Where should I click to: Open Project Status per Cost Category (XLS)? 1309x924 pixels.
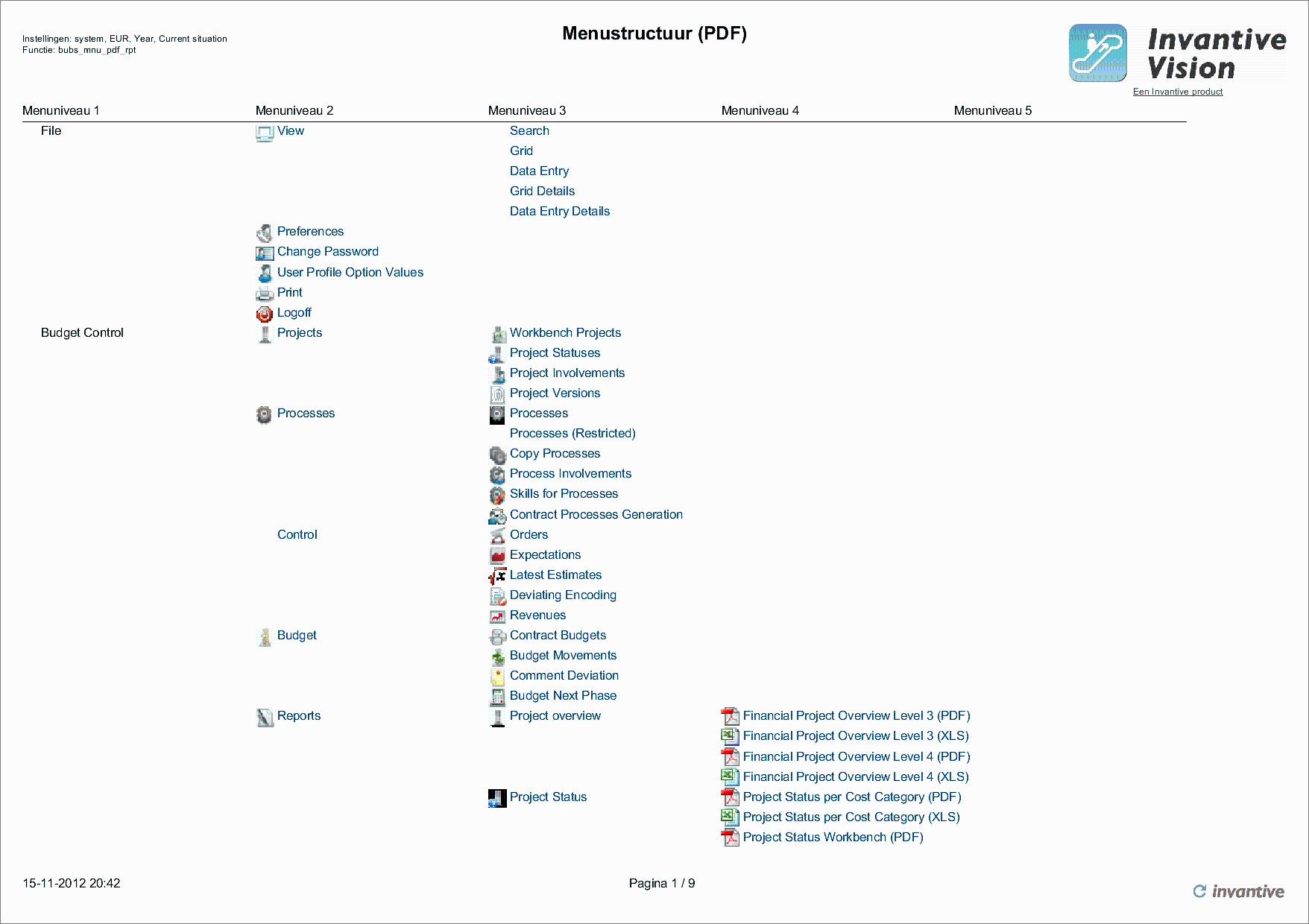(851, 817)
